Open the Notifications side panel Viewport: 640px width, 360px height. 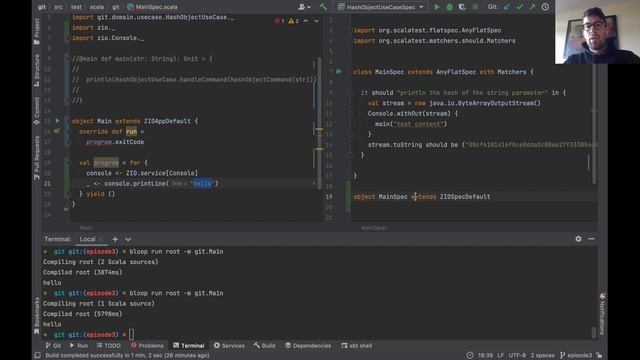[x=602, y=313]
